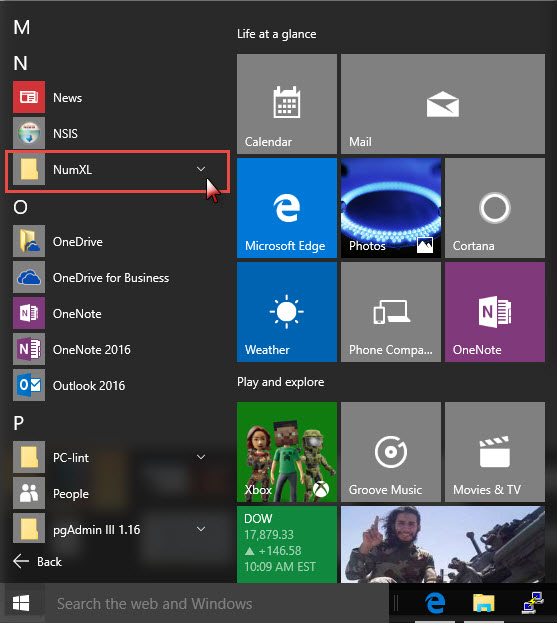Screen dimensions: 557x623
Task: Click the Windows Start button
Action: (x=21, y=603)
